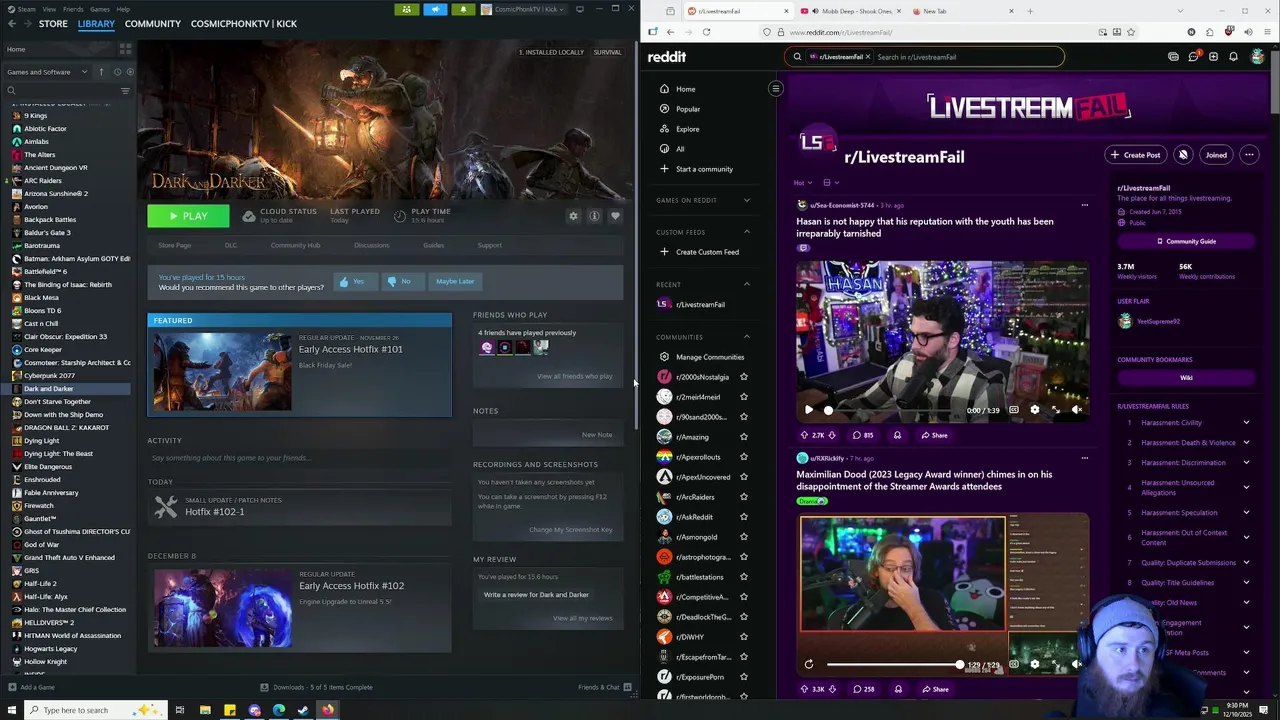Open Steam Store tab
The image size is (1280, 720).
53,23
